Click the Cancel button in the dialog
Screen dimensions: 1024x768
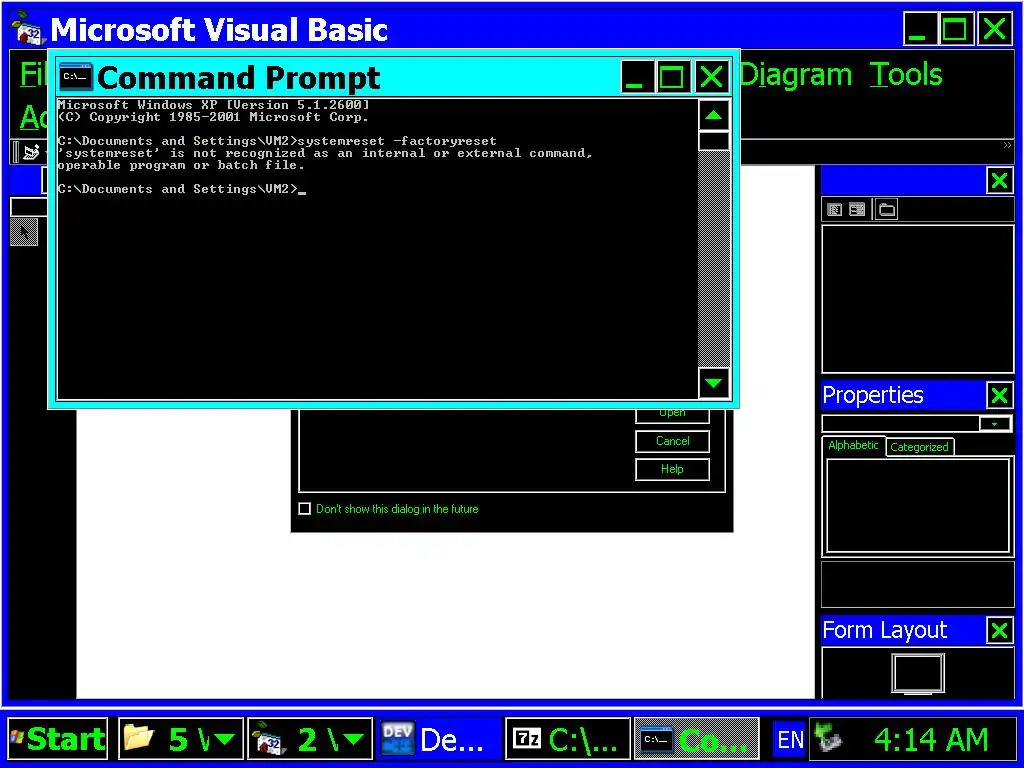[x=672, y=441]
